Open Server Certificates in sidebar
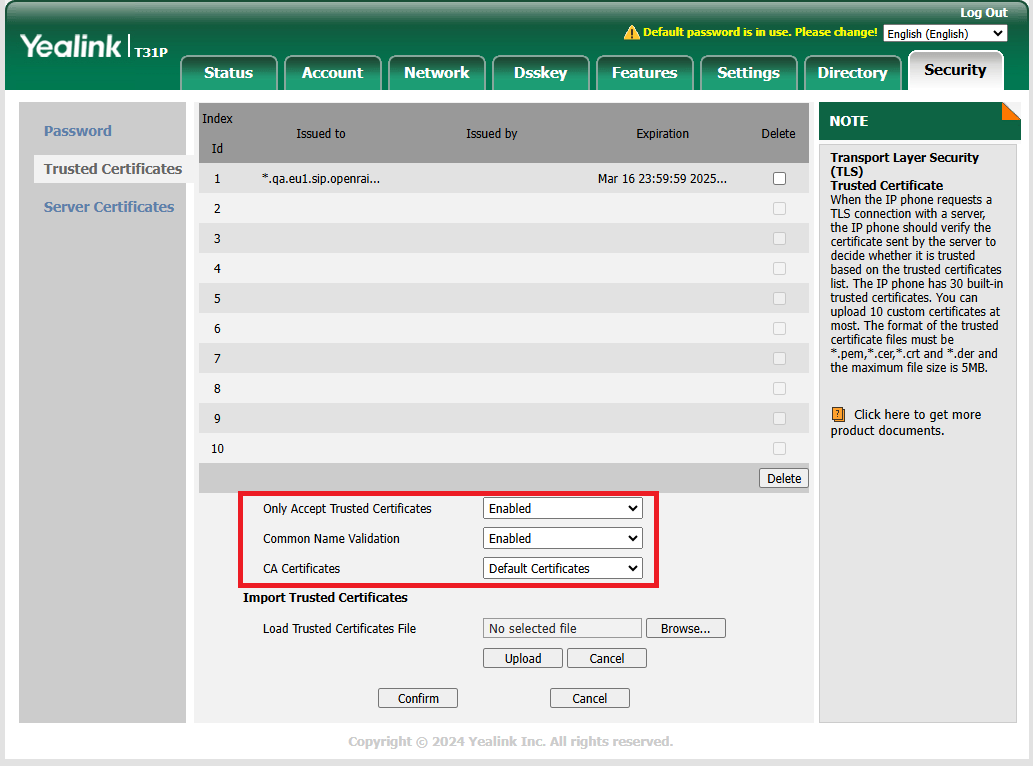 pos(109,207)
